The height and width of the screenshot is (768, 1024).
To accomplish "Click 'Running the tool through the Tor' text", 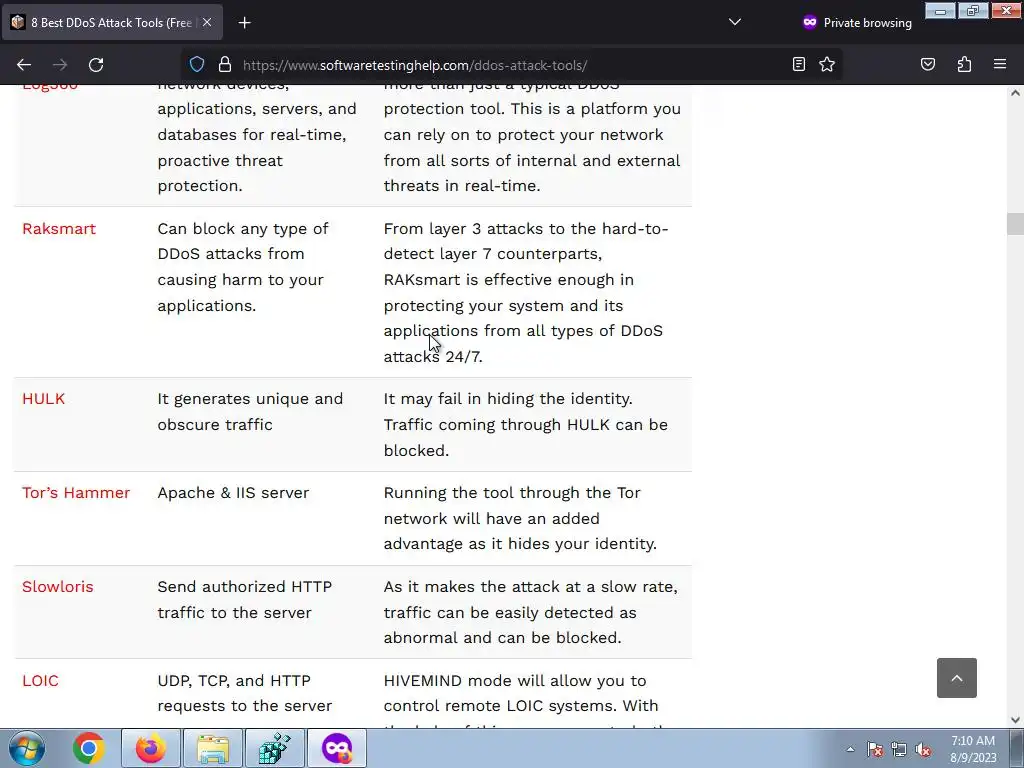I will pos(512,493).
